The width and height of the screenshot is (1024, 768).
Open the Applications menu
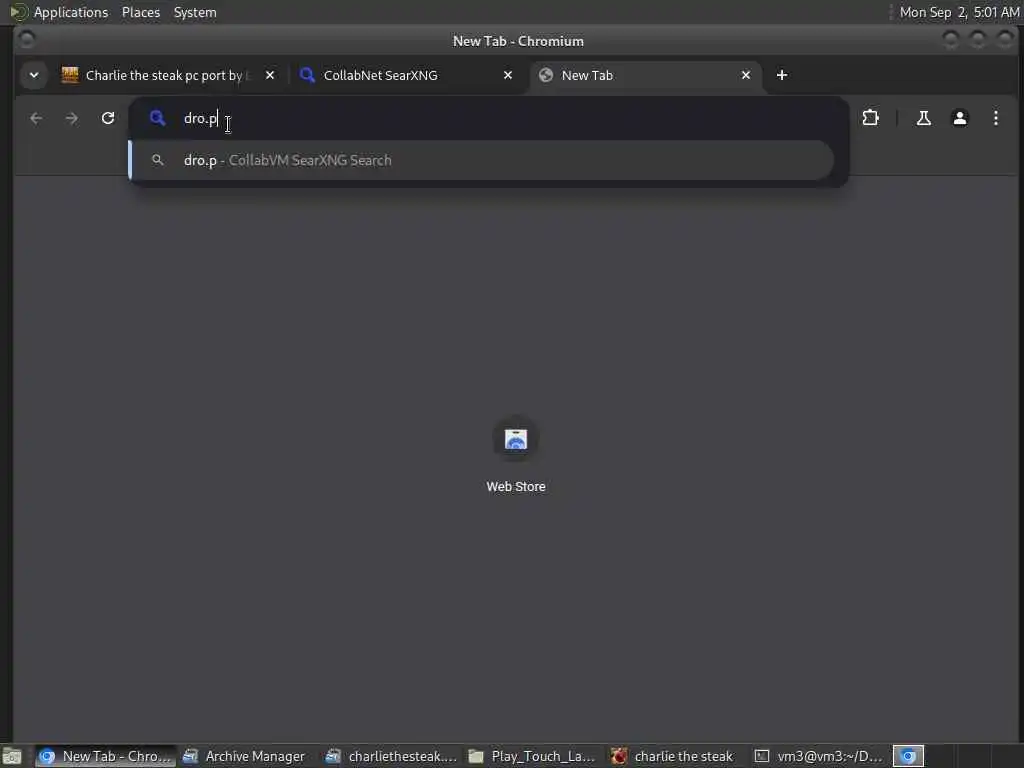click(x=71, y=12)
